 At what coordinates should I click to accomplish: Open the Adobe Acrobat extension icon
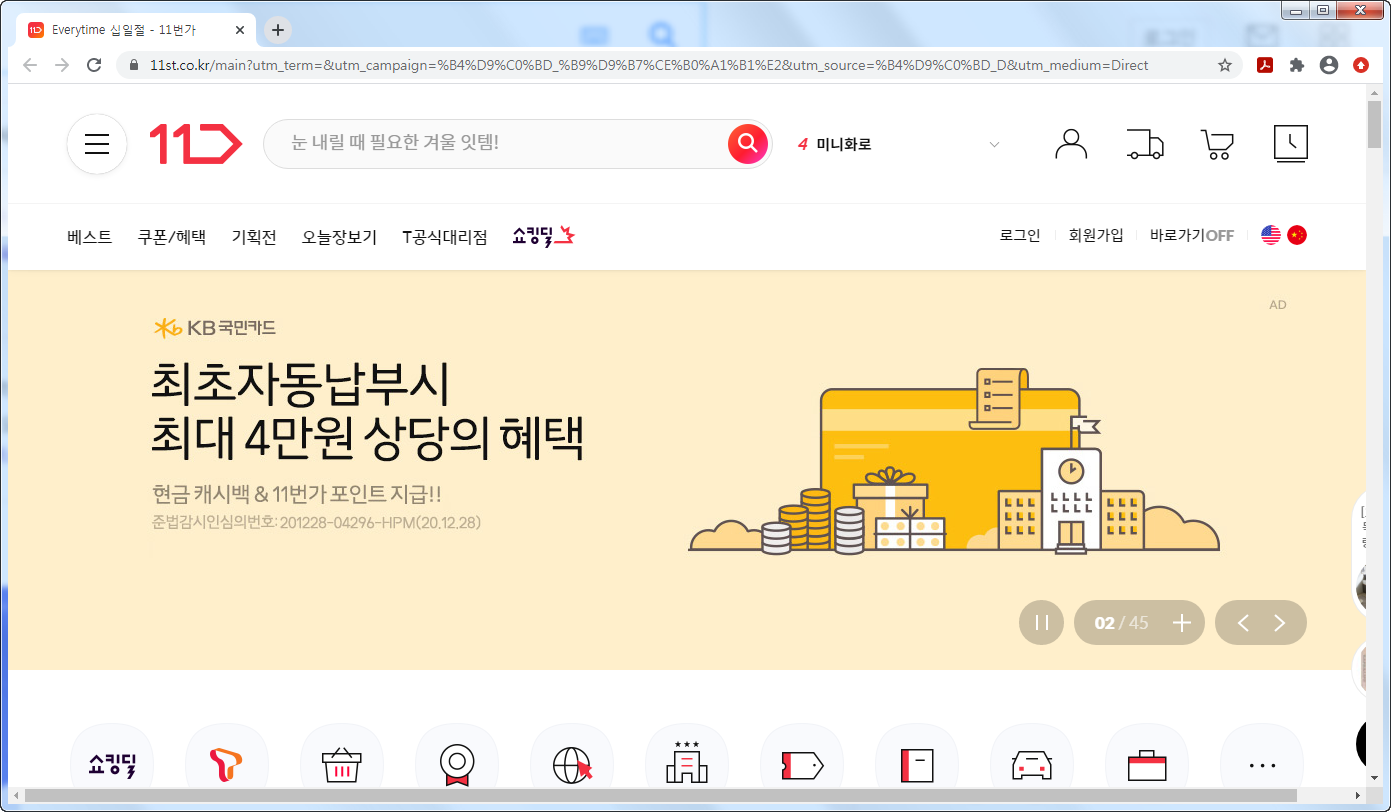(x=1265, y=65)
